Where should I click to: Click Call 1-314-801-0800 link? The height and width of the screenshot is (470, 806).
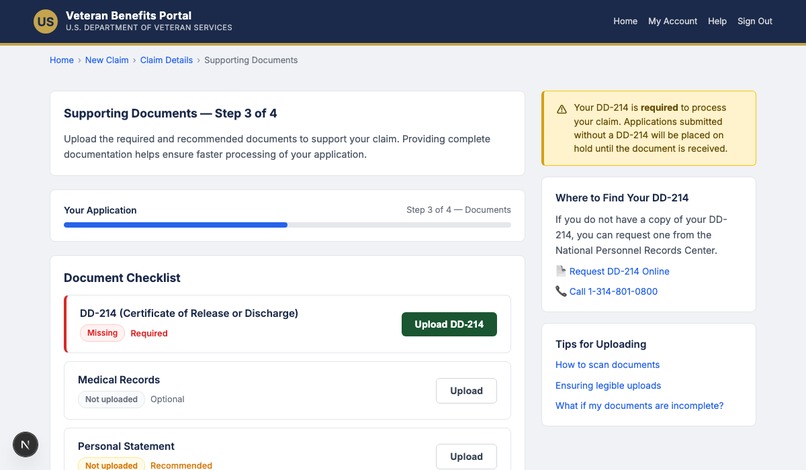[613, 292]
